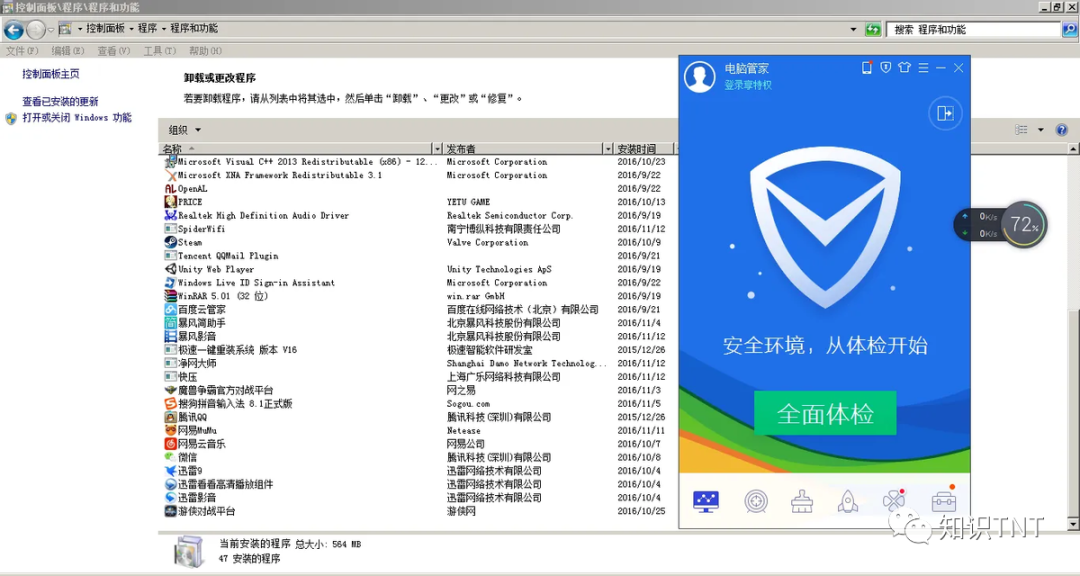Open the help question mark icon
This screenshot has height=576, width=1080.
(x=1061, y=130)
